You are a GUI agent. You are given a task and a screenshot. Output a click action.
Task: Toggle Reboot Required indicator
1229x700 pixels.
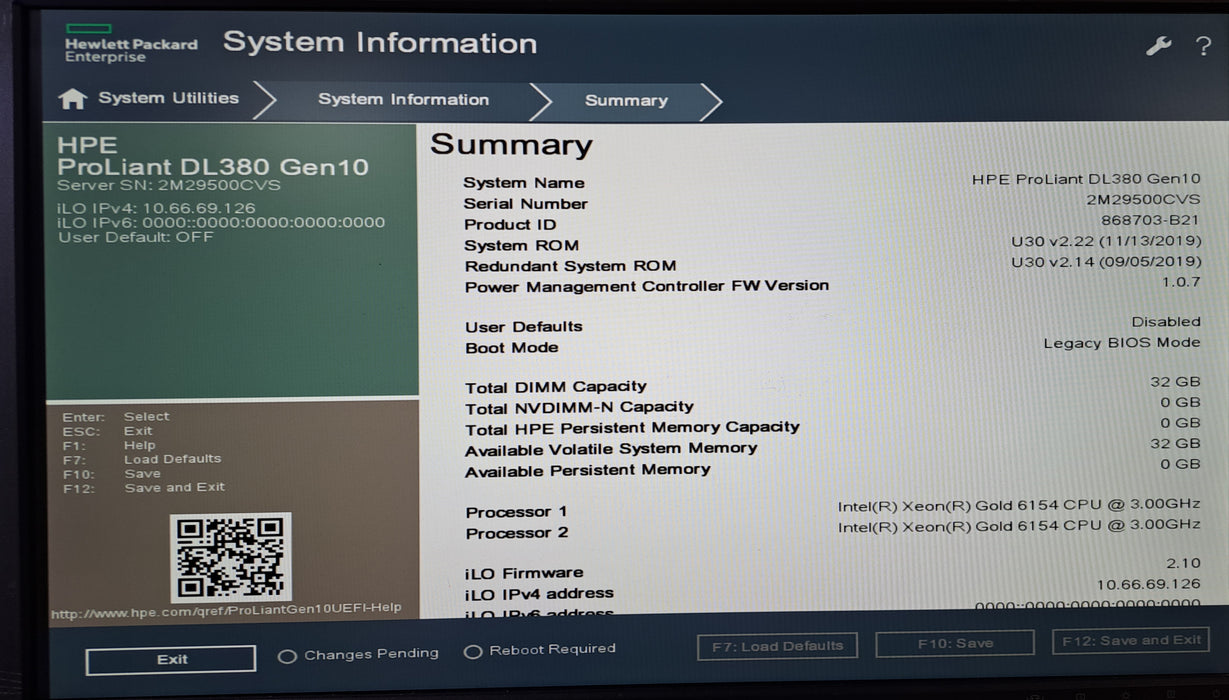coord(540,650)
